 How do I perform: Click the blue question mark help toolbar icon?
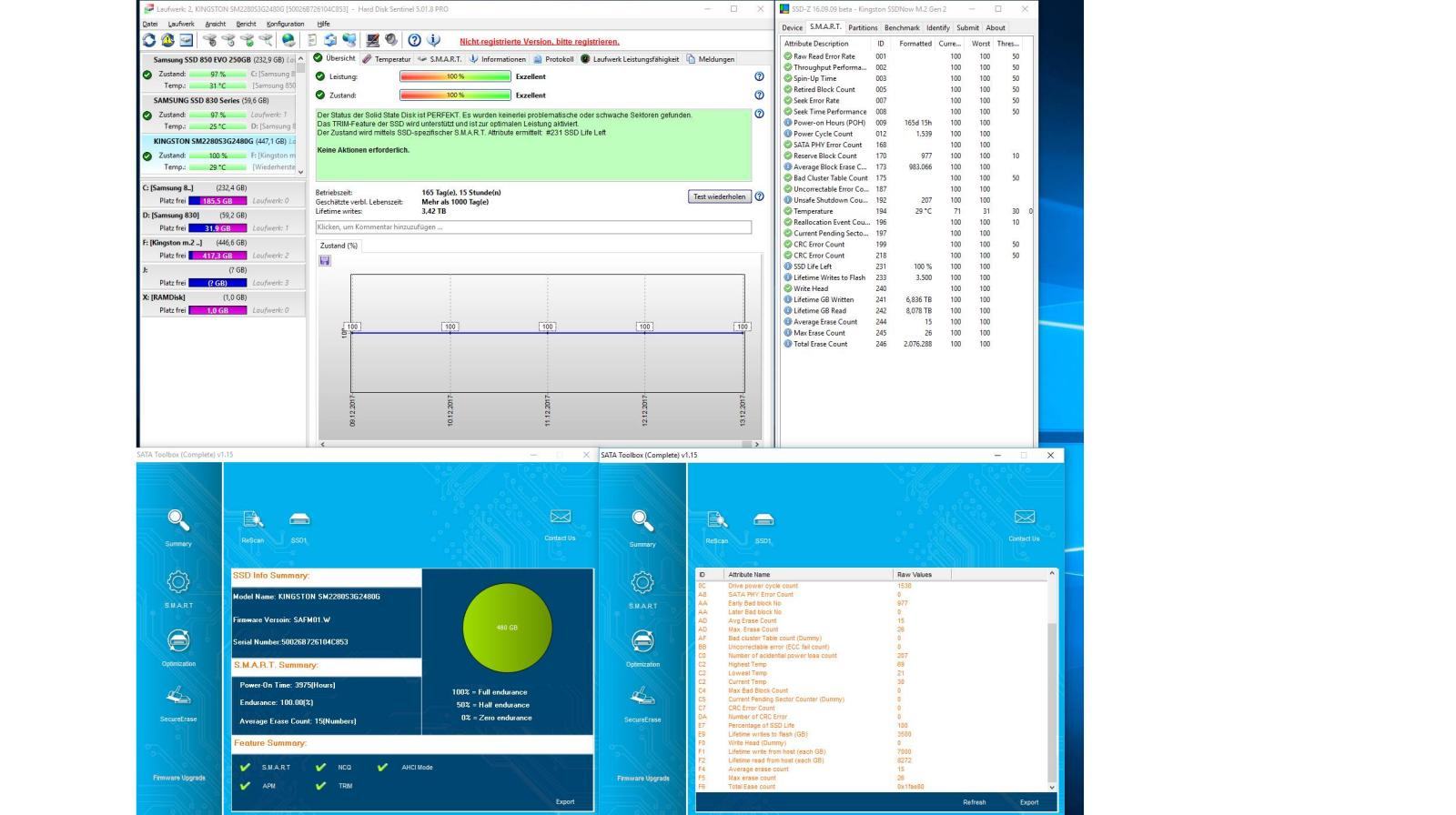[x=415, y=40]
